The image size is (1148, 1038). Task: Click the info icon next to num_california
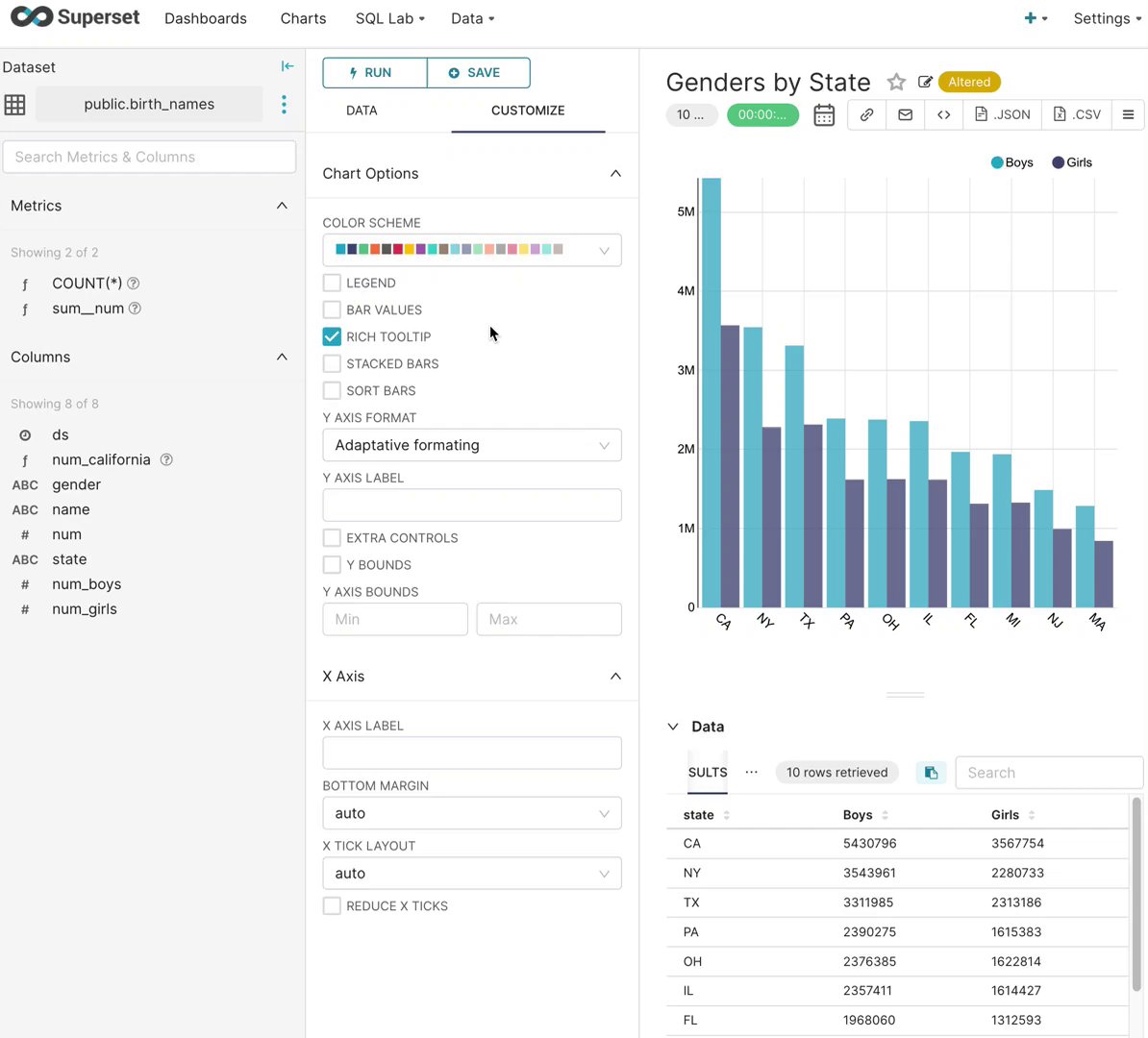click(x=166, y=459)
